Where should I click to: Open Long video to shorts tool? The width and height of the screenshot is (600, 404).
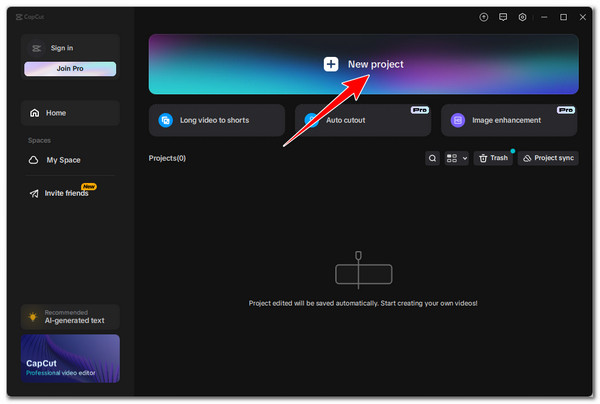[217, 120]
